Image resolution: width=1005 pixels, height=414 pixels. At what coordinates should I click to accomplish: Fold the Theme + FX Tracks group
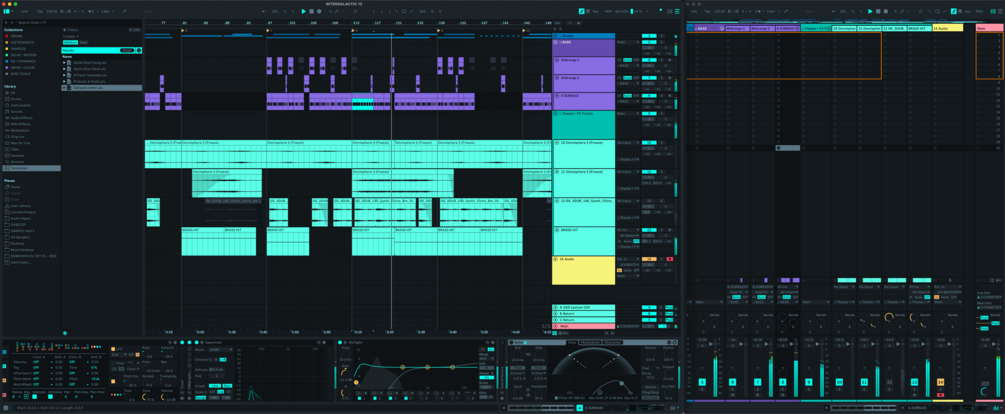[556, 114]
